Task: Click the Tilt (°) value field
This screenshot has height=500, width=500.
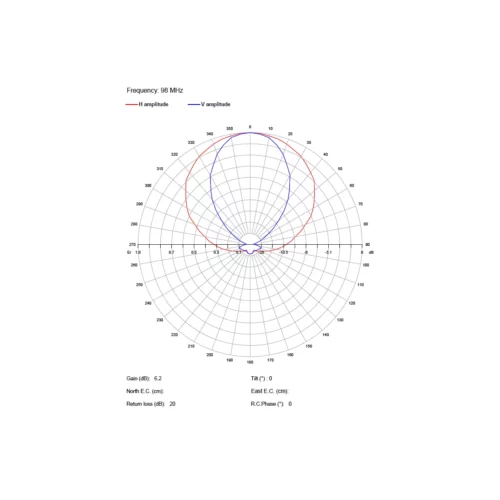Action: pos(270,378)
